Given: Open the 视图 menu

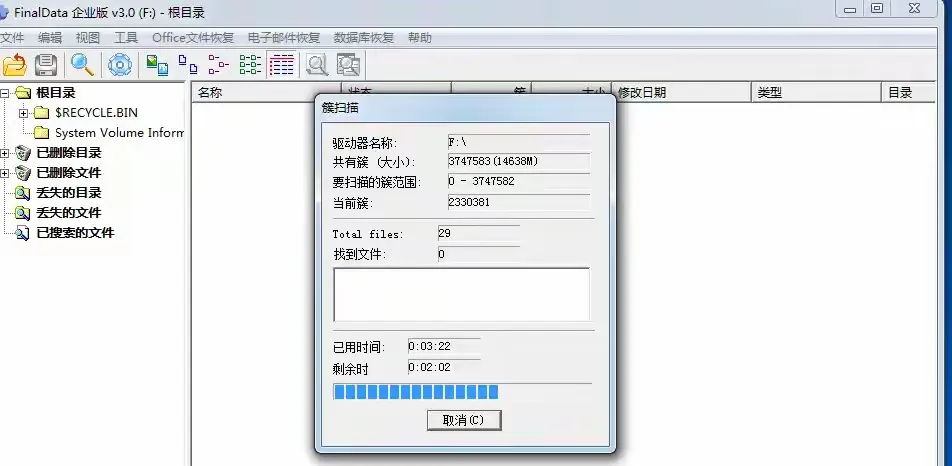Looking at the screenshot, I should coord(87,38).
